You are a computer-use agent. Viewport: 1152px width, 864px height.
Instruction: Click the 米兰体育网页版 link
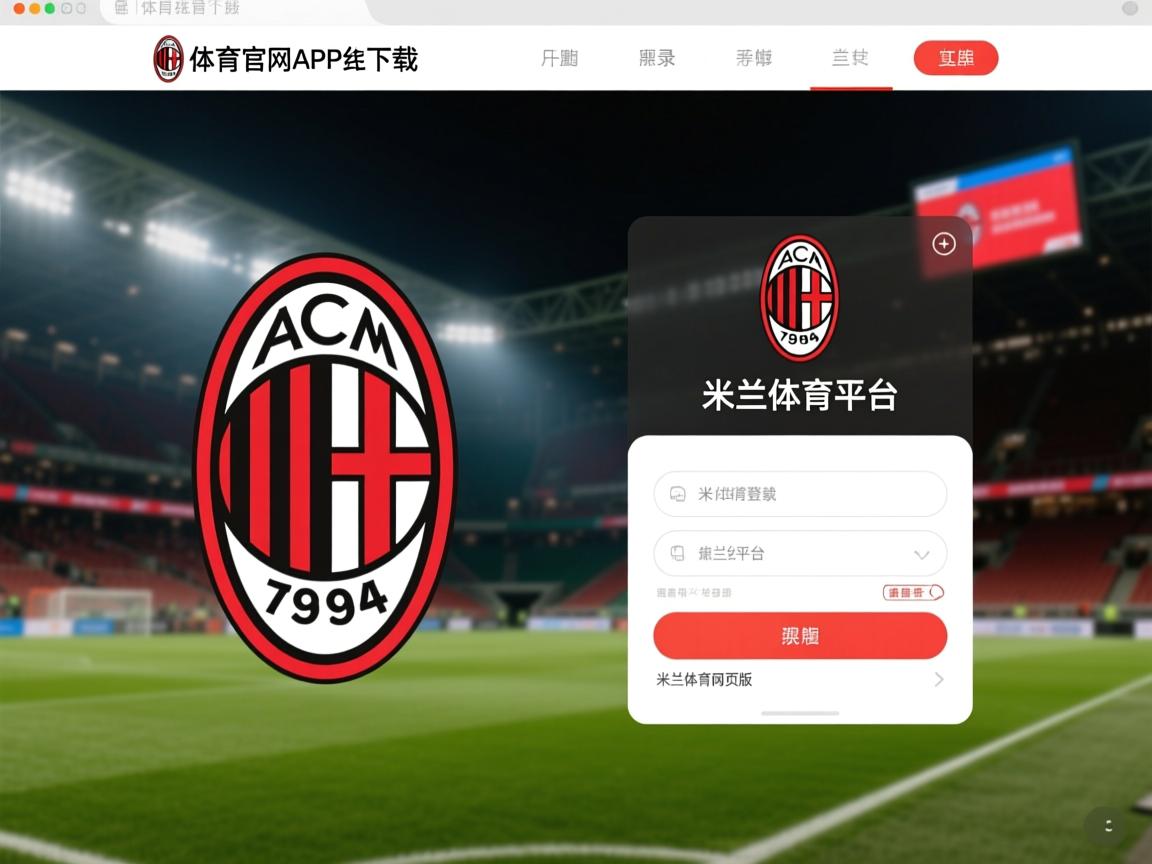[x=704, y=680]
